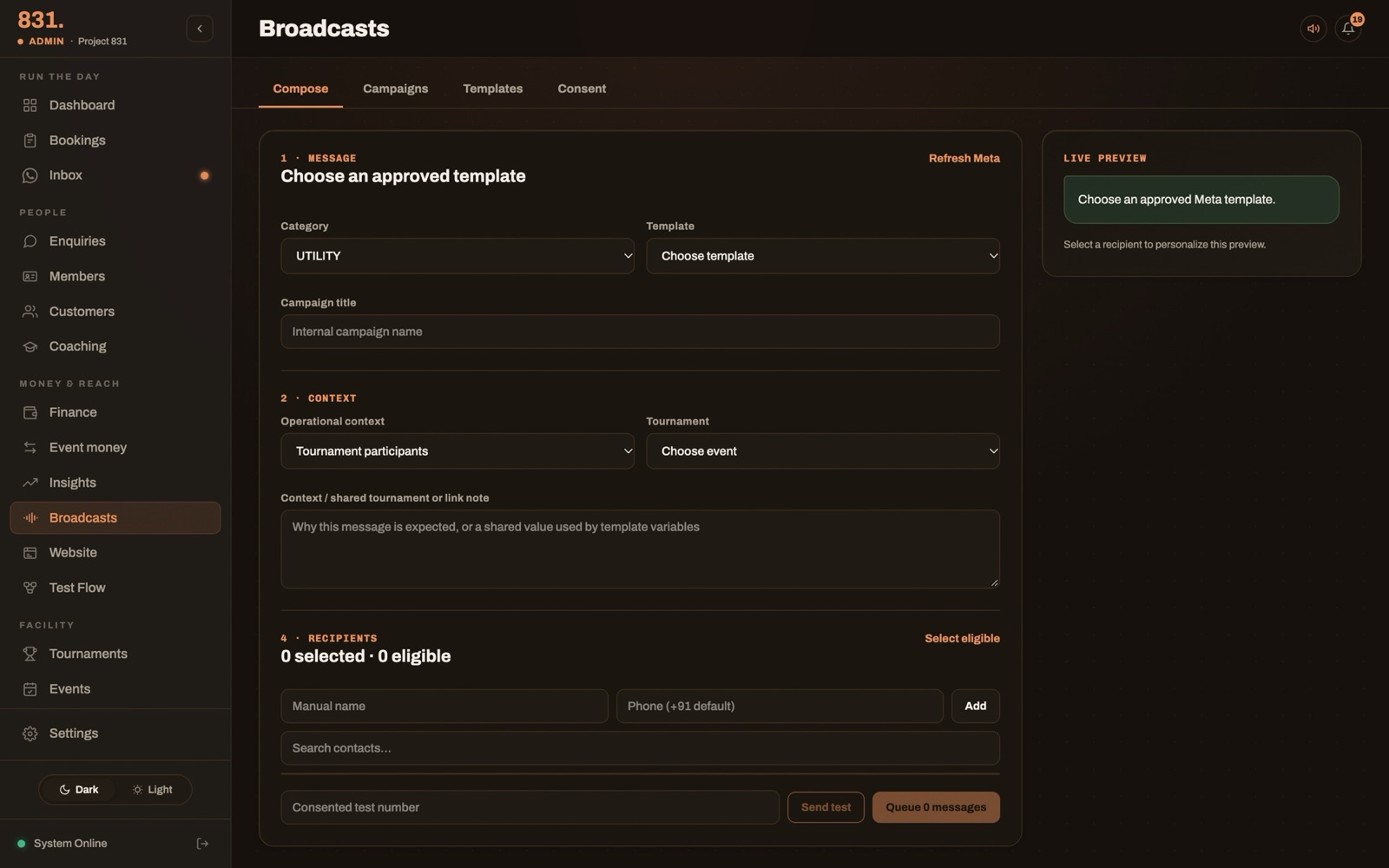Click the Insights trending chart icon

[30, 483]
